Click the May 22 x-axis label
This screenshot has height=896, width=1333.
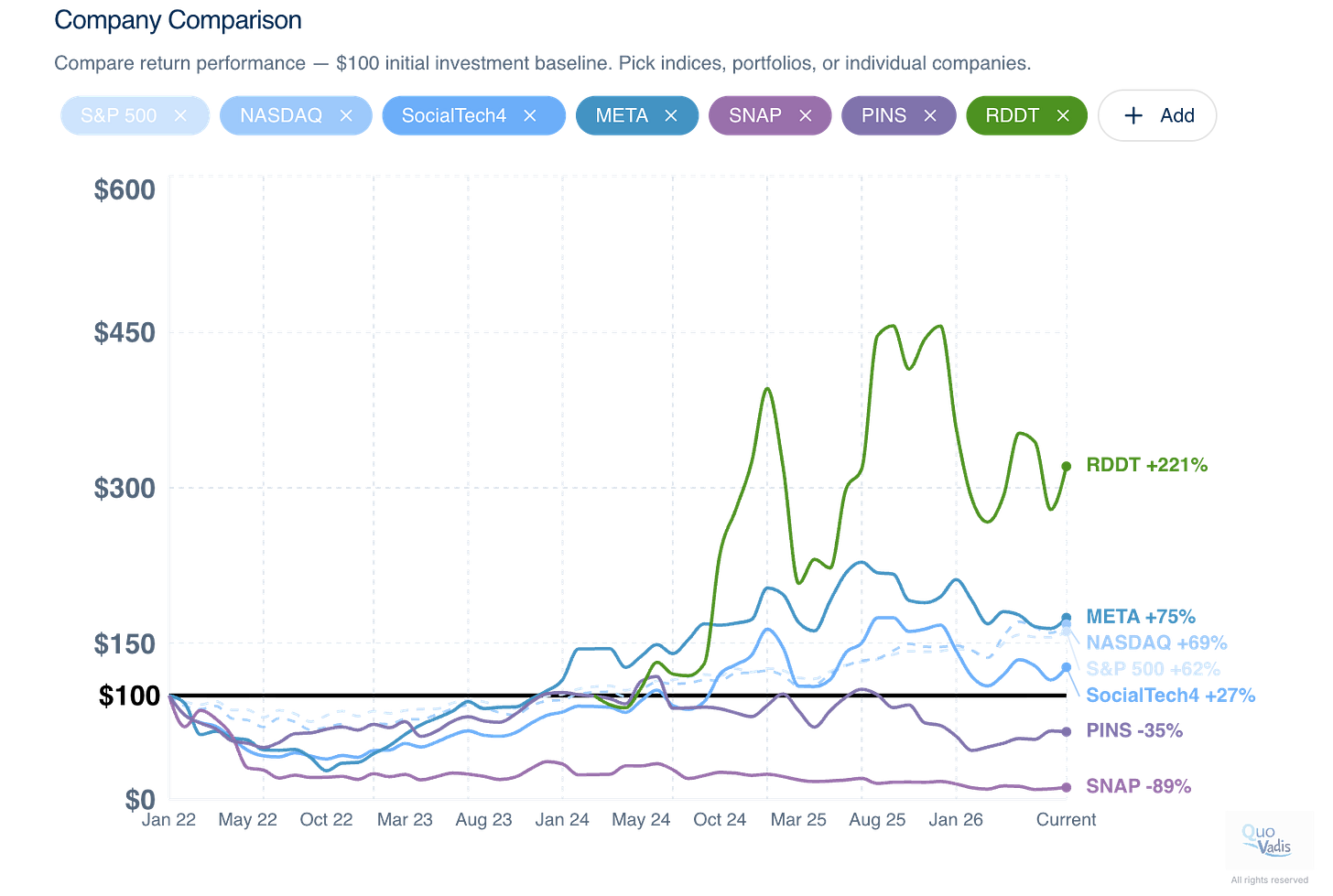coord(247,819)
